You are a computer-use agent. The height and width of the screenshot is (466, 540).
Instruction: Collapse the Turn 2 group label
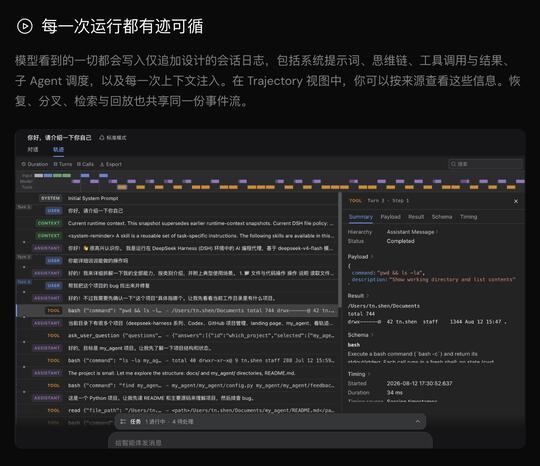tap(24, 257)
